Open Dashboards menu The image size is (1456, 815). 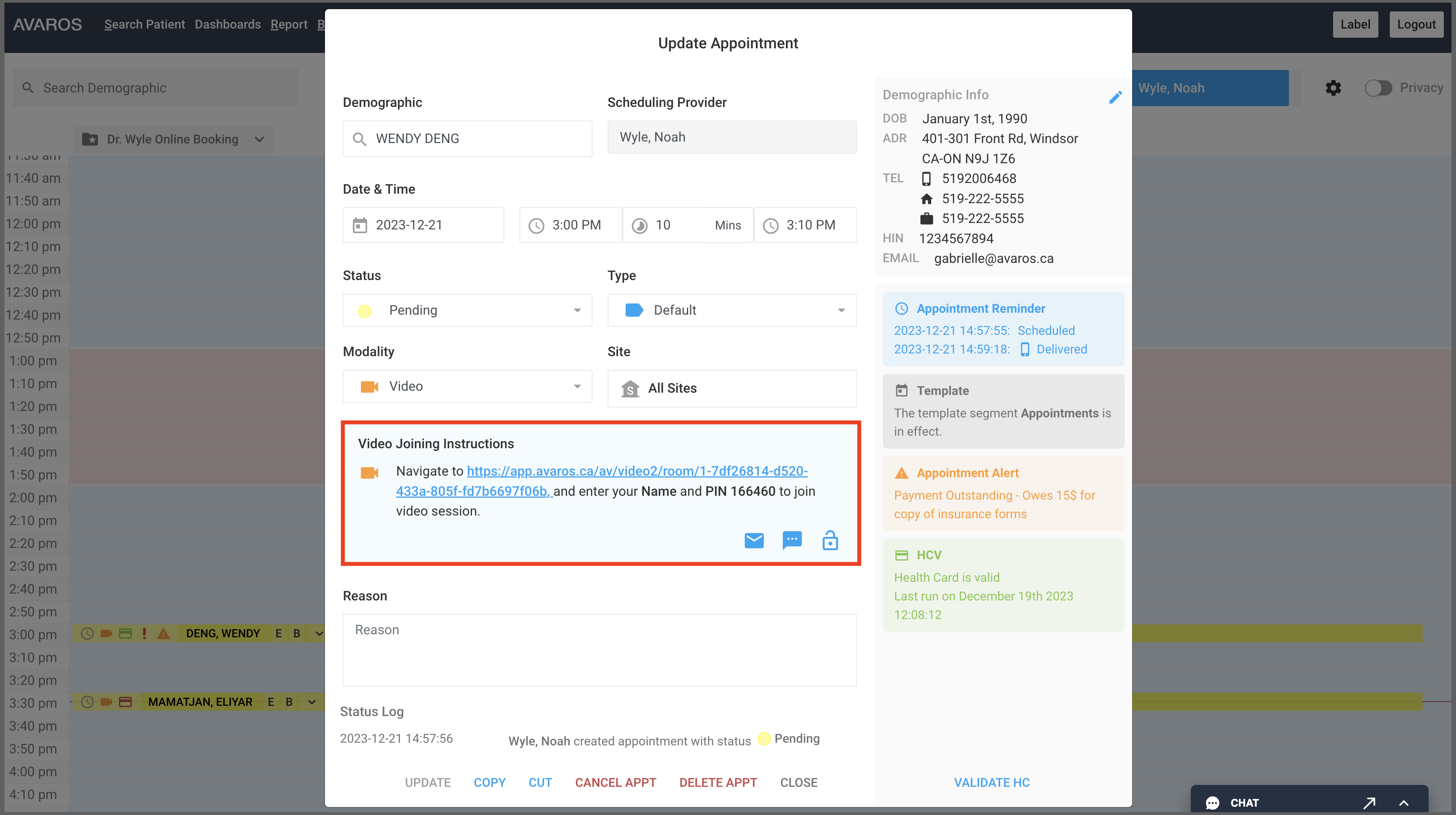point(228,24)
